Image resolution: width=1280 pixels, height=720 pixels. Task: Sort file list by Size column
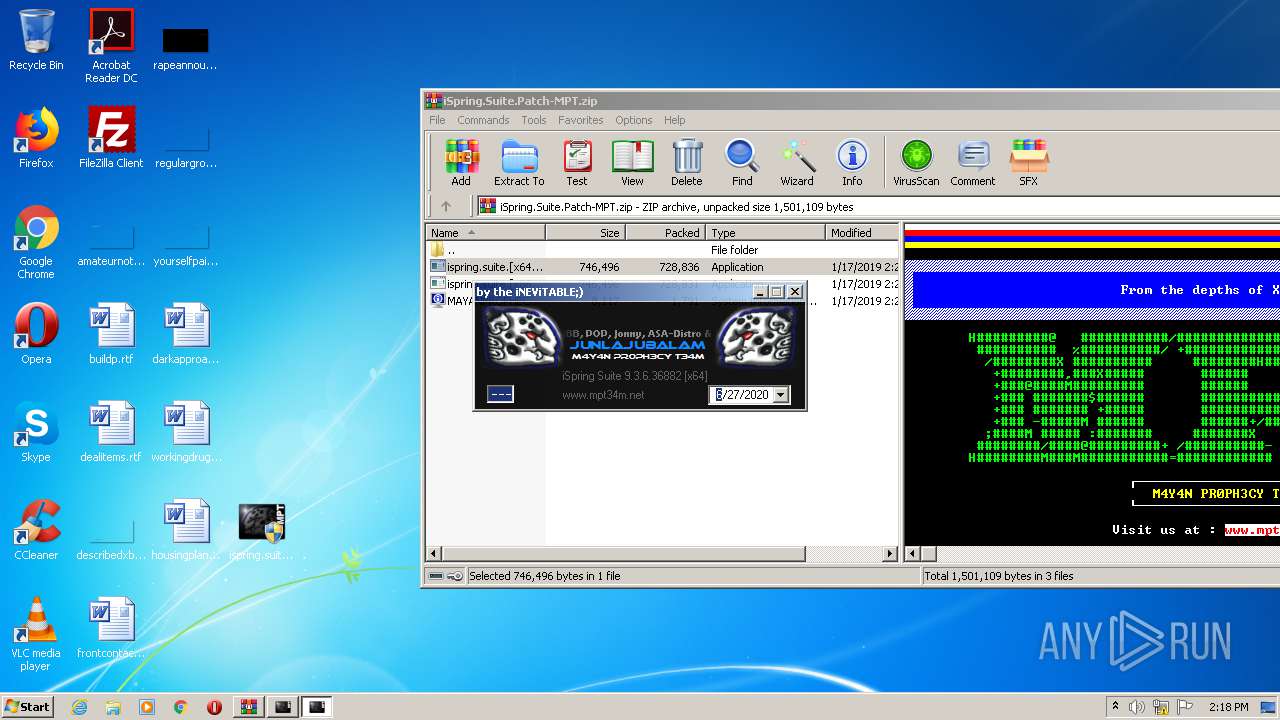pos(586,232)
